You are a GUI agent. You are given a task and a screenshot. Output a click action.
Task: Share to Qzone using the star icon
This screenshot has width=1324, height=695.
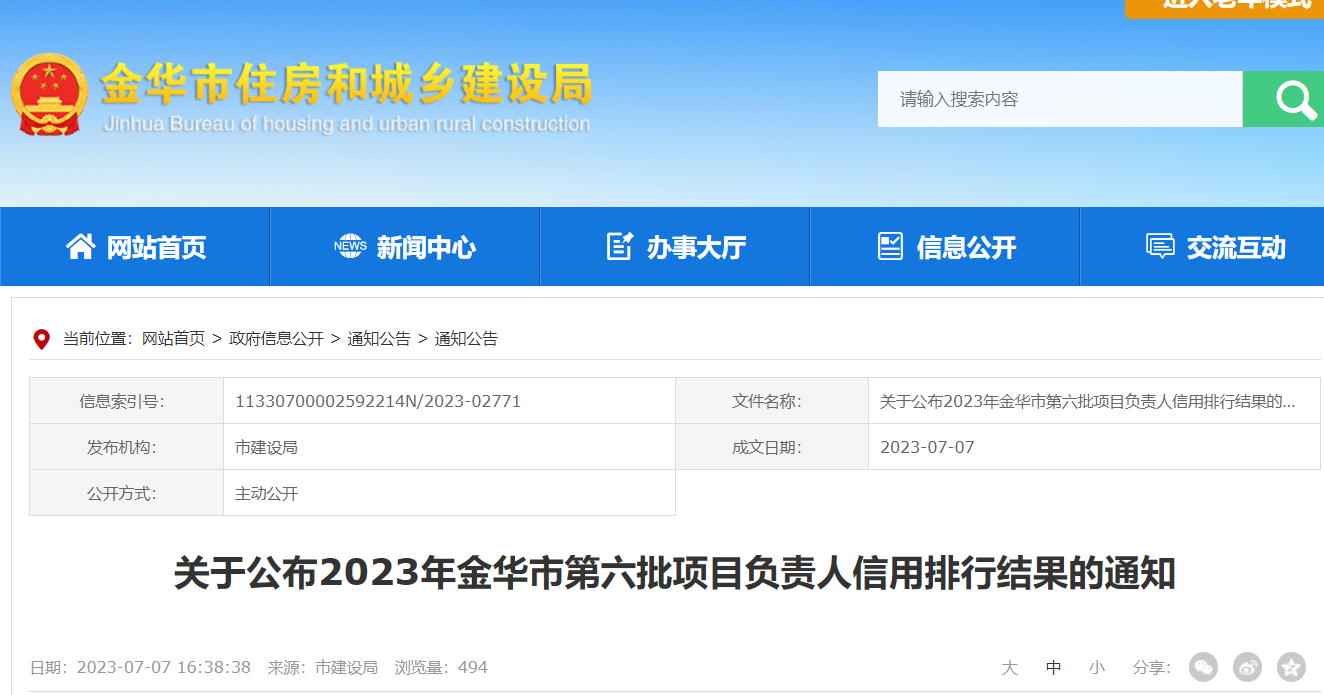pos(1289,667)
